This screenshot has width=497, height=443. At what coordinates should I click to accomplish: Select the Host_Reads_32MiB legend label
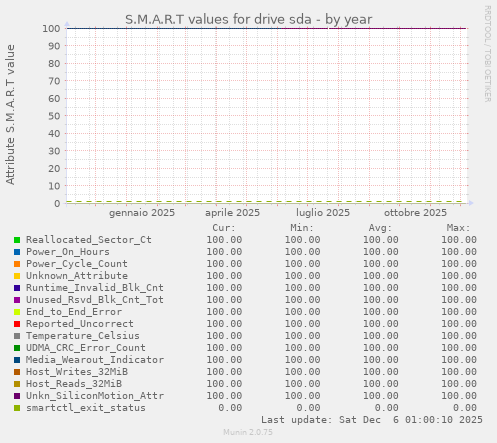click(74, 384)
